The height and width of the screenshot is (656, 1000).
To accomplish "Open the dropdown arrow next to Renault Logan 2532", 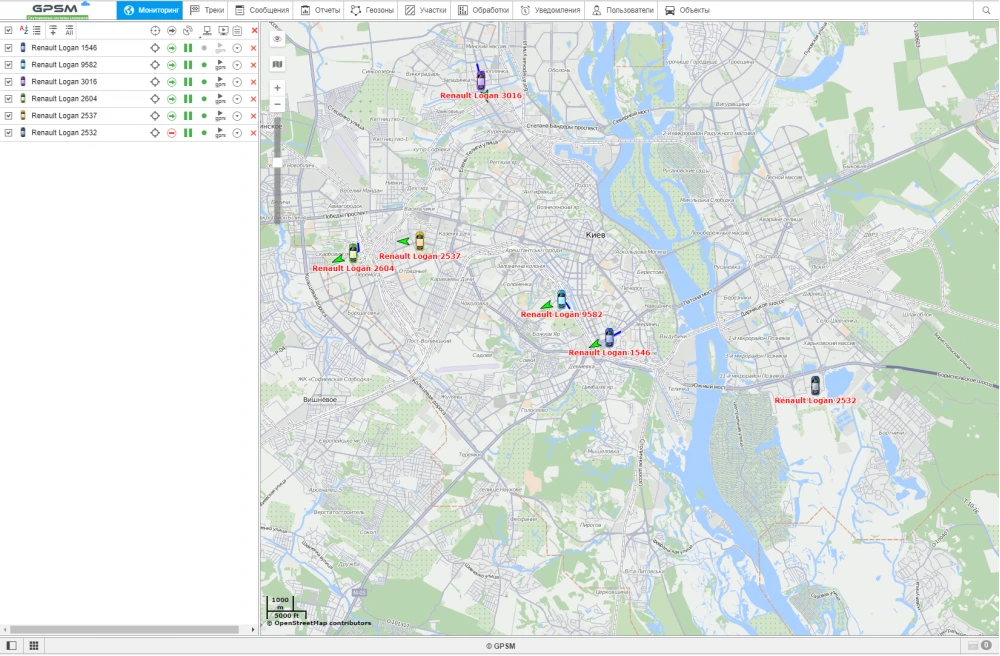I will pyautogui.click(x=237, y=132).
